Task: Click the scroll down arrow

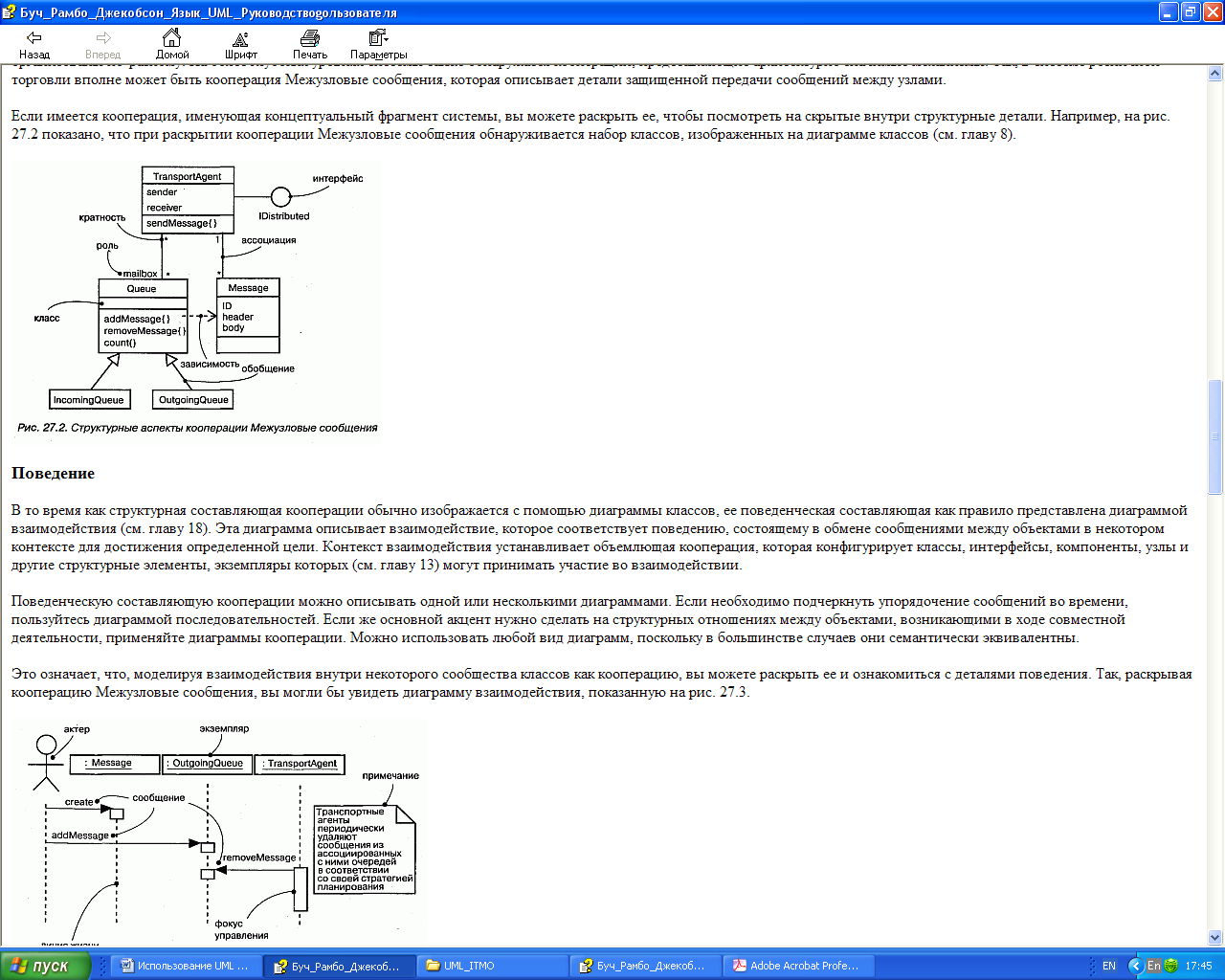Action: click(x=1215, y=938)
